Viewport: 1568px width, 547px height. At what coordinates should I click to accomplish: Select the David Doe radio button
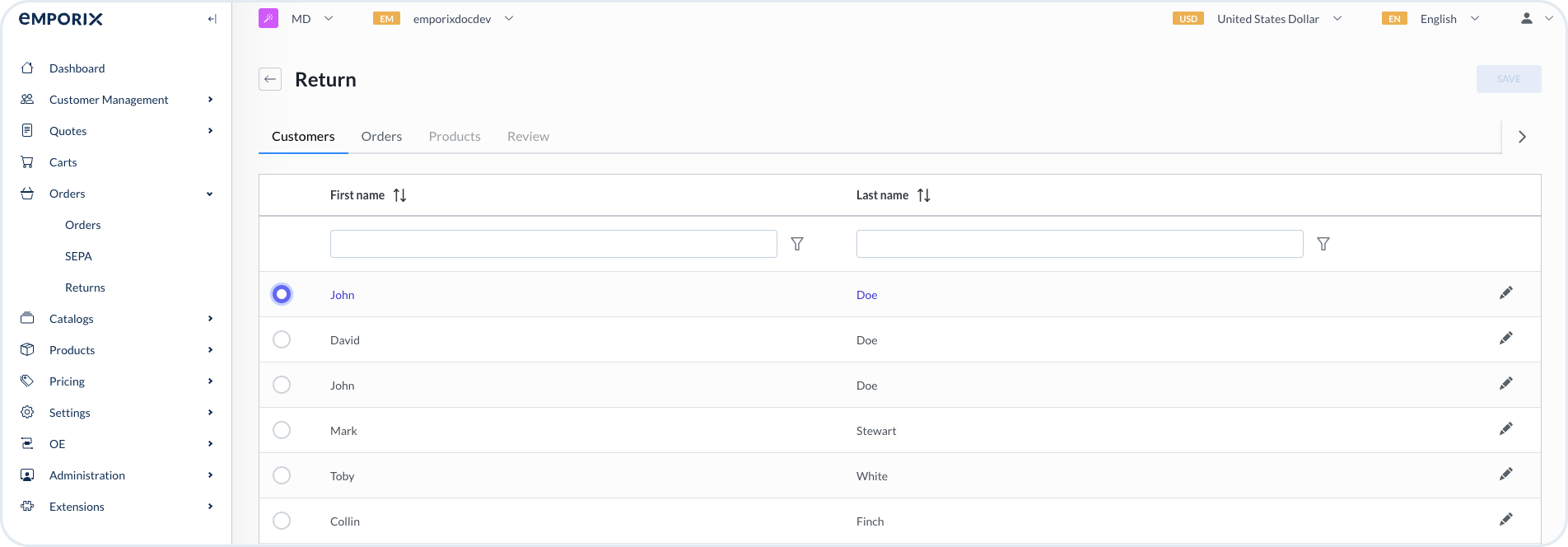(x=282, y=339)
